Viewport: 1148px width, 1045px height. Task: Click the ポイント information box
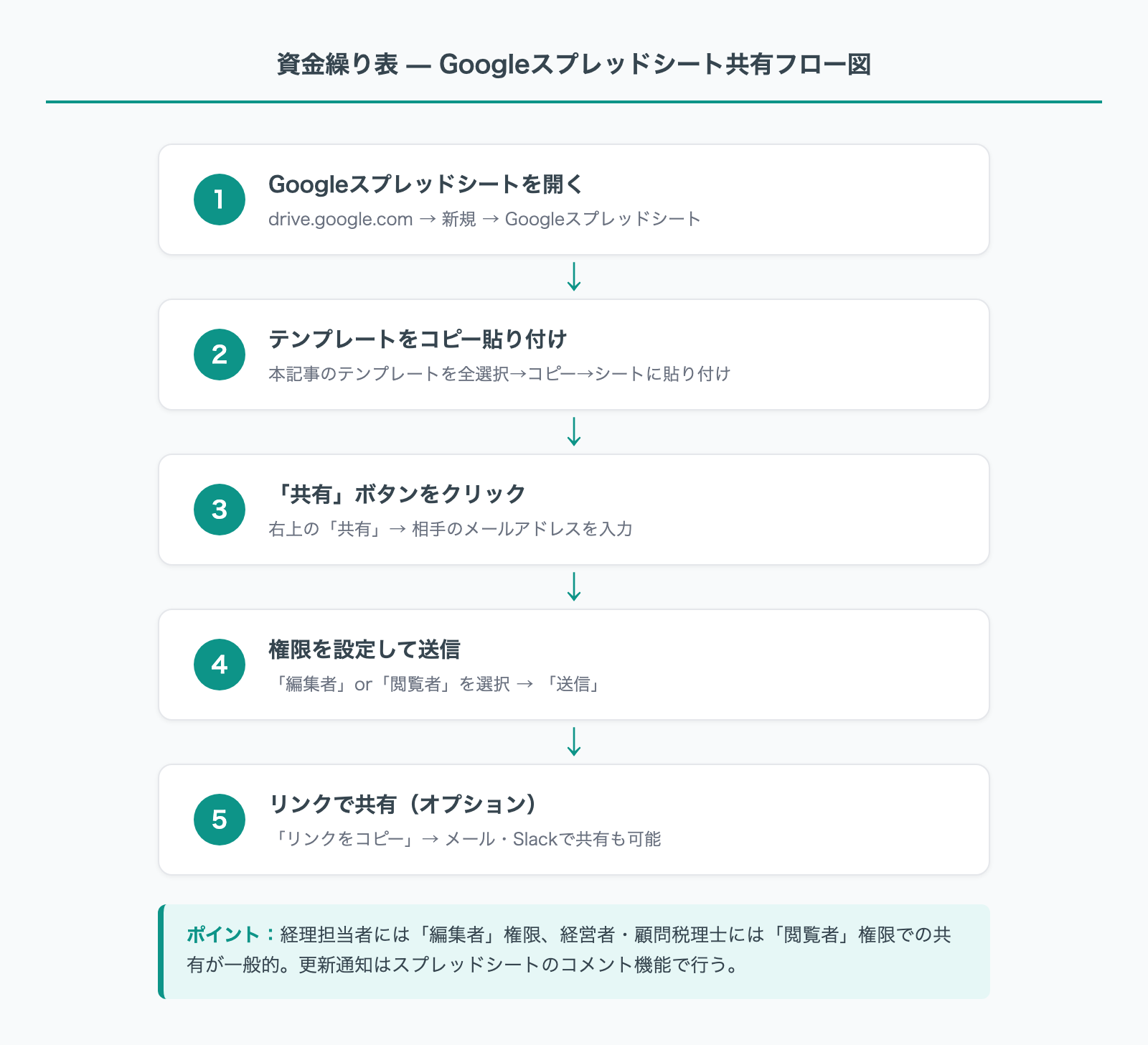pos(574,952)
